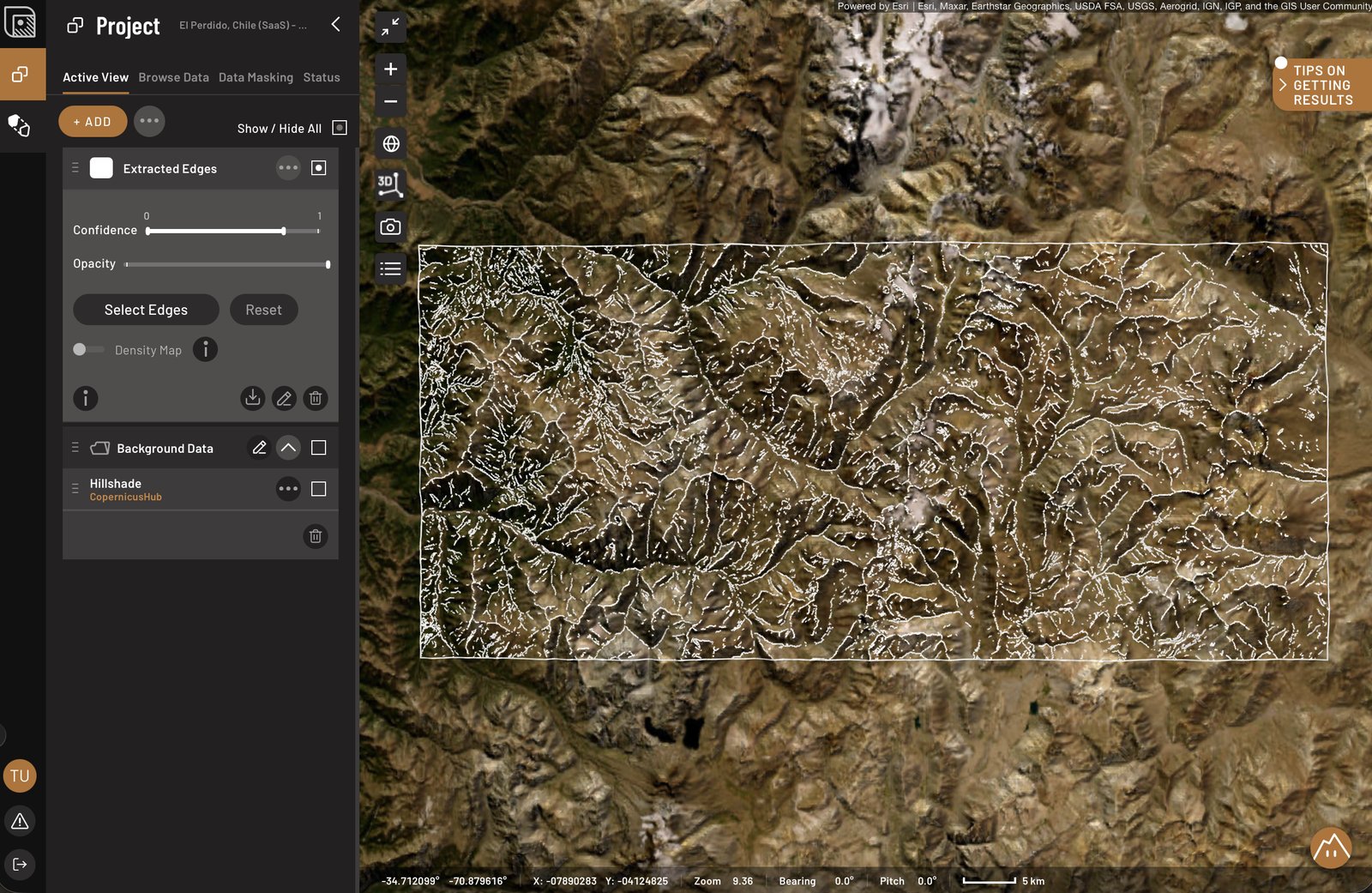Collapse the Project side panel
The width and height of the screenshot is (1372, 893).
336,25
